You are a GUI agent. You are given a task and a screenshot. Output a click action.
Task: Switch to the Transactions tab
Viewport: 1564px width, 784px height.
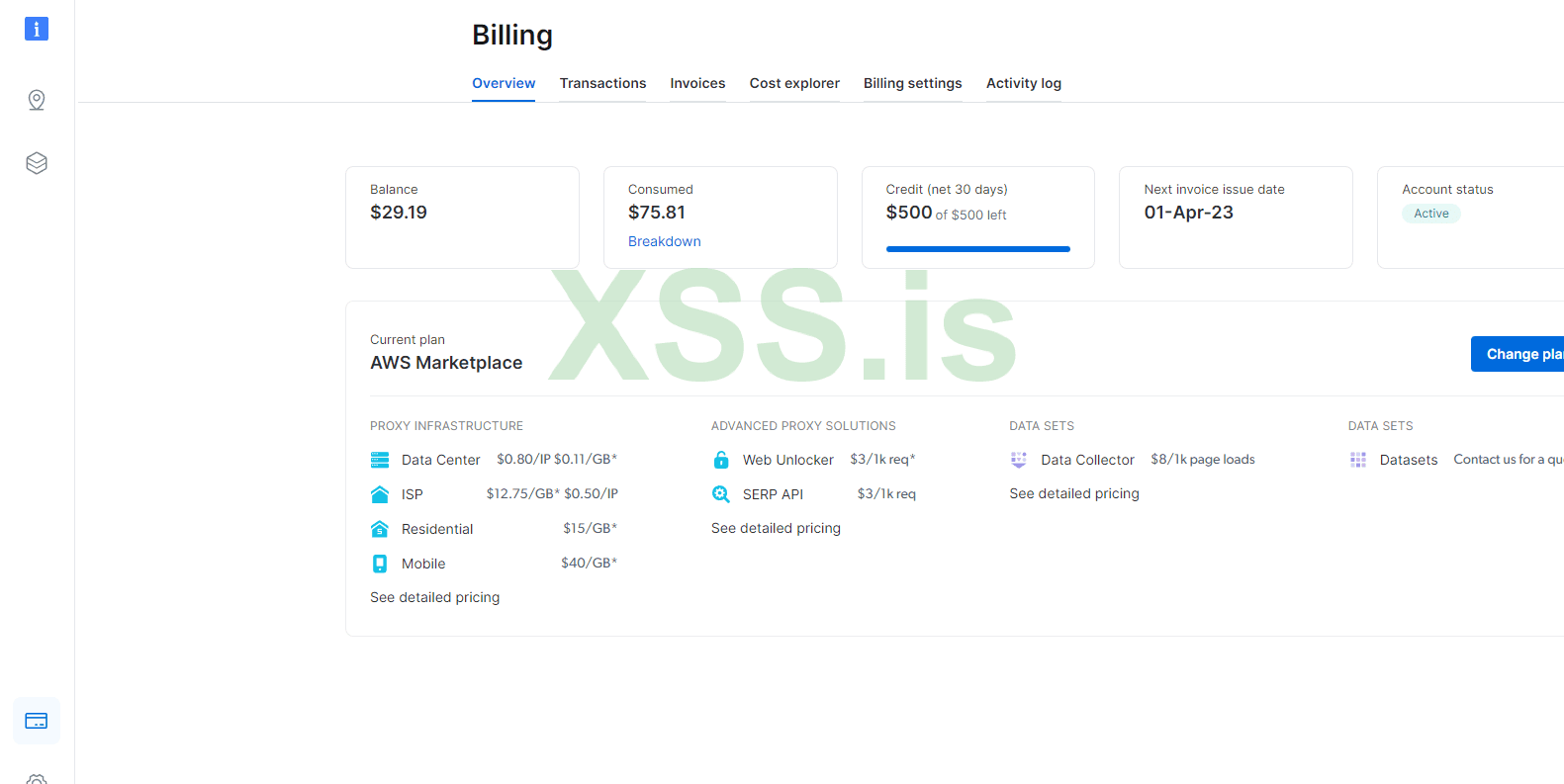coord(602,83)
